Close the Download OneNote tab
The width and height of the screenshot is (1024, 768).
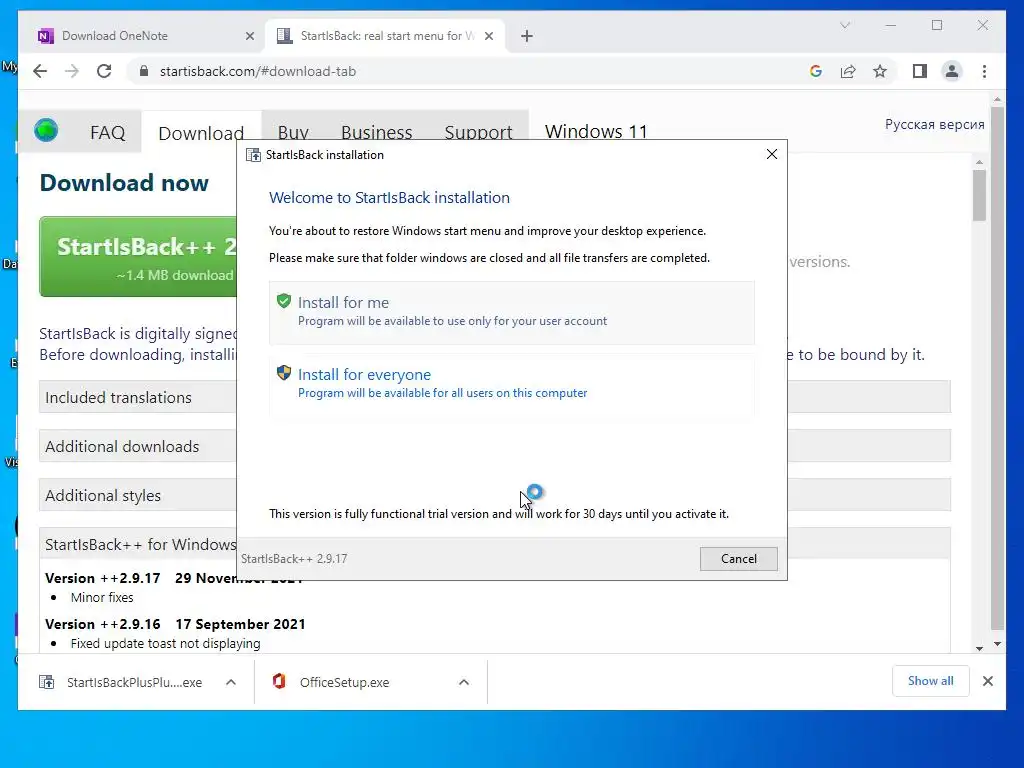point(249,36)
